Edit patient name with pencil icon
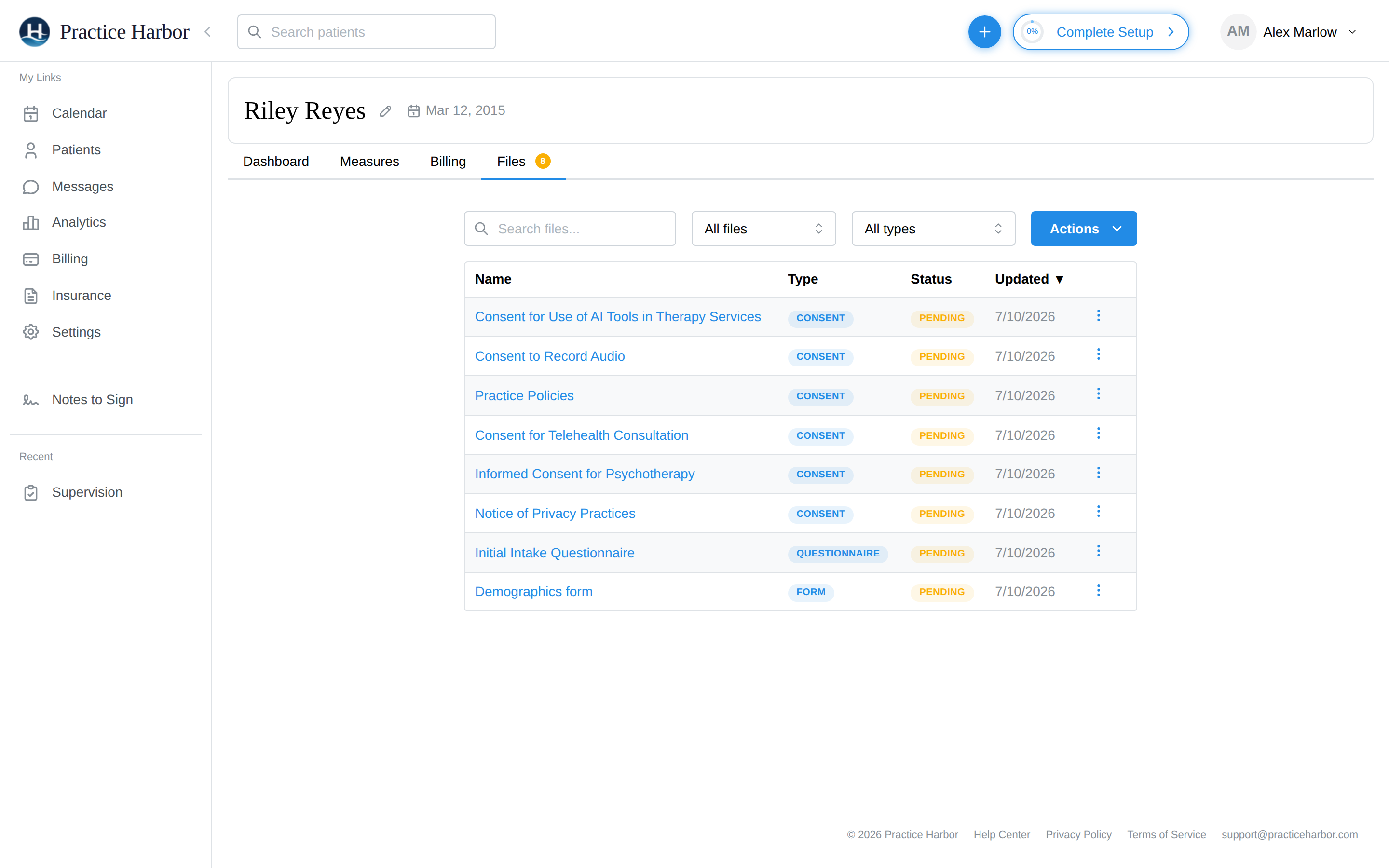 (x=386, y=111)
